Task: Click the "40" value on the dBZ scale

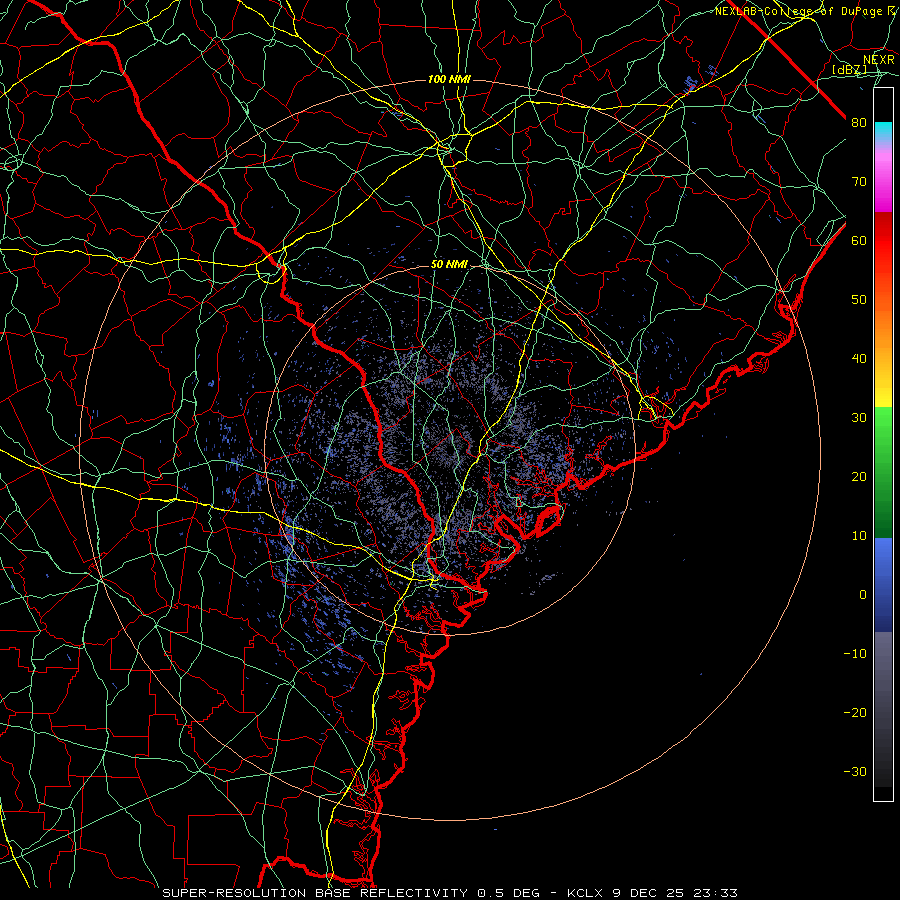Action: (x=859, y=359)
